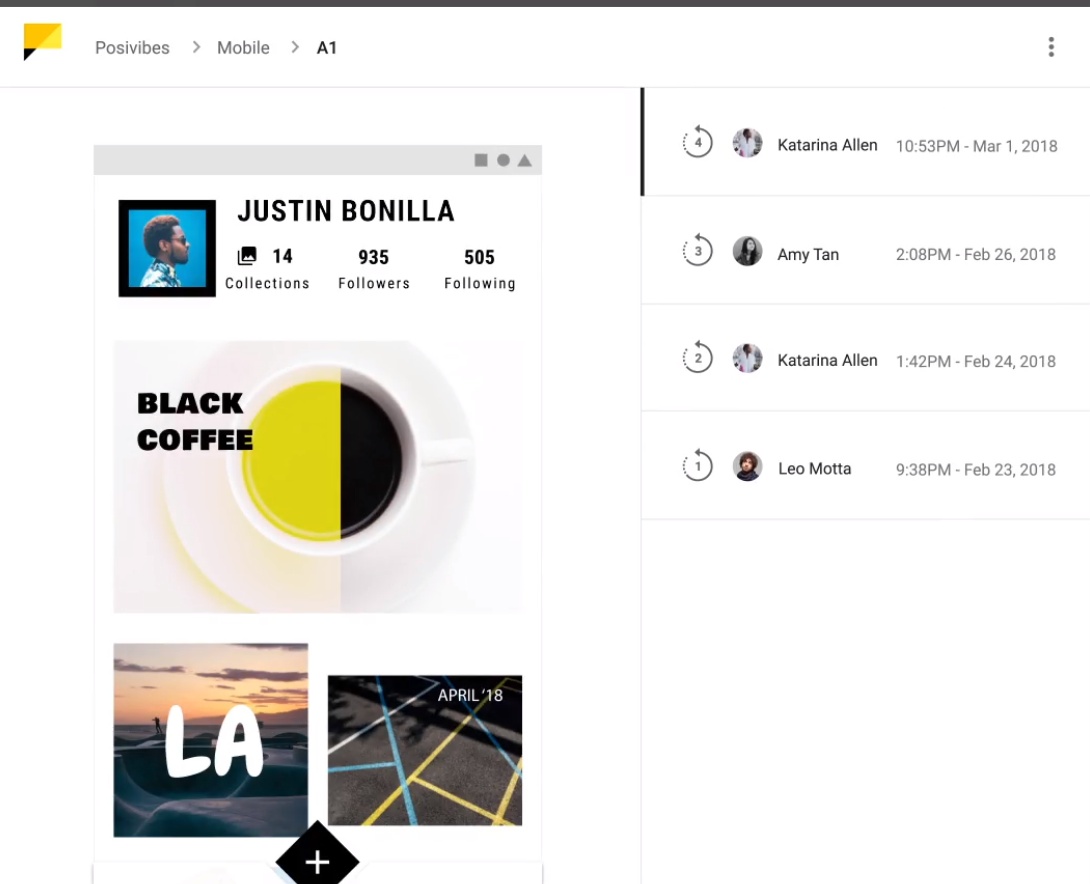
Task: Click Justin Bonilla's profile photo
Action: click(x=167, y=249)
